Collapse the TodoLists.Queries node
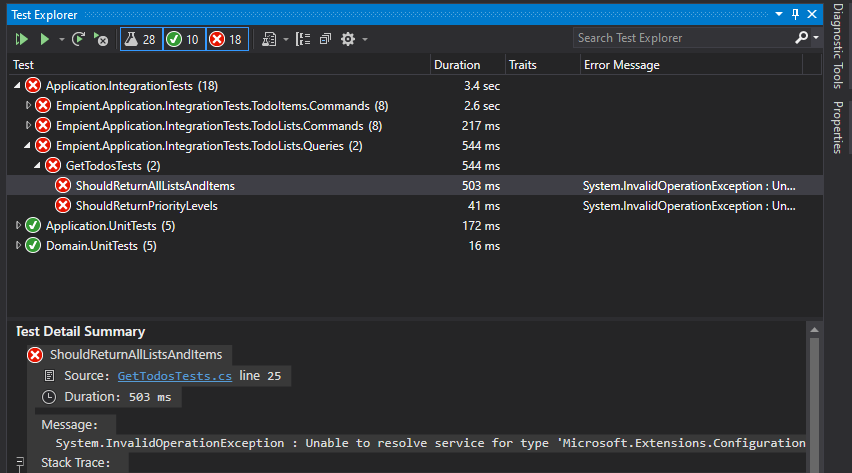Image resolution: width=852 pixels, height=473 pixels. tap(27, 146)
